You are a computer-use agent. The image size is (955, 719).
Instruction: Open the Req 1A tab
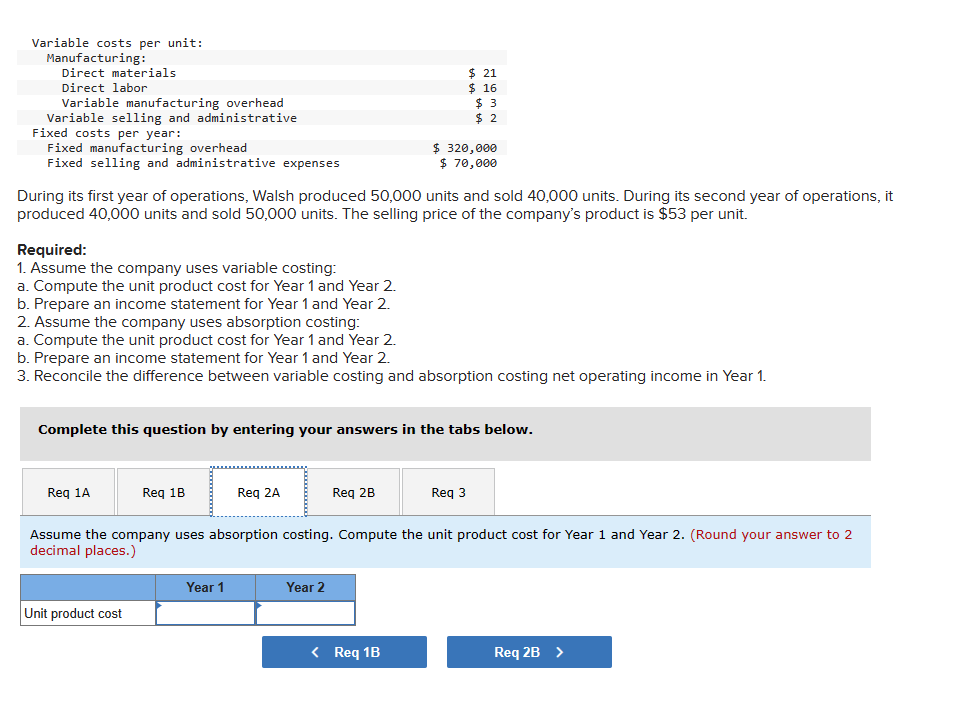point(69,492)
